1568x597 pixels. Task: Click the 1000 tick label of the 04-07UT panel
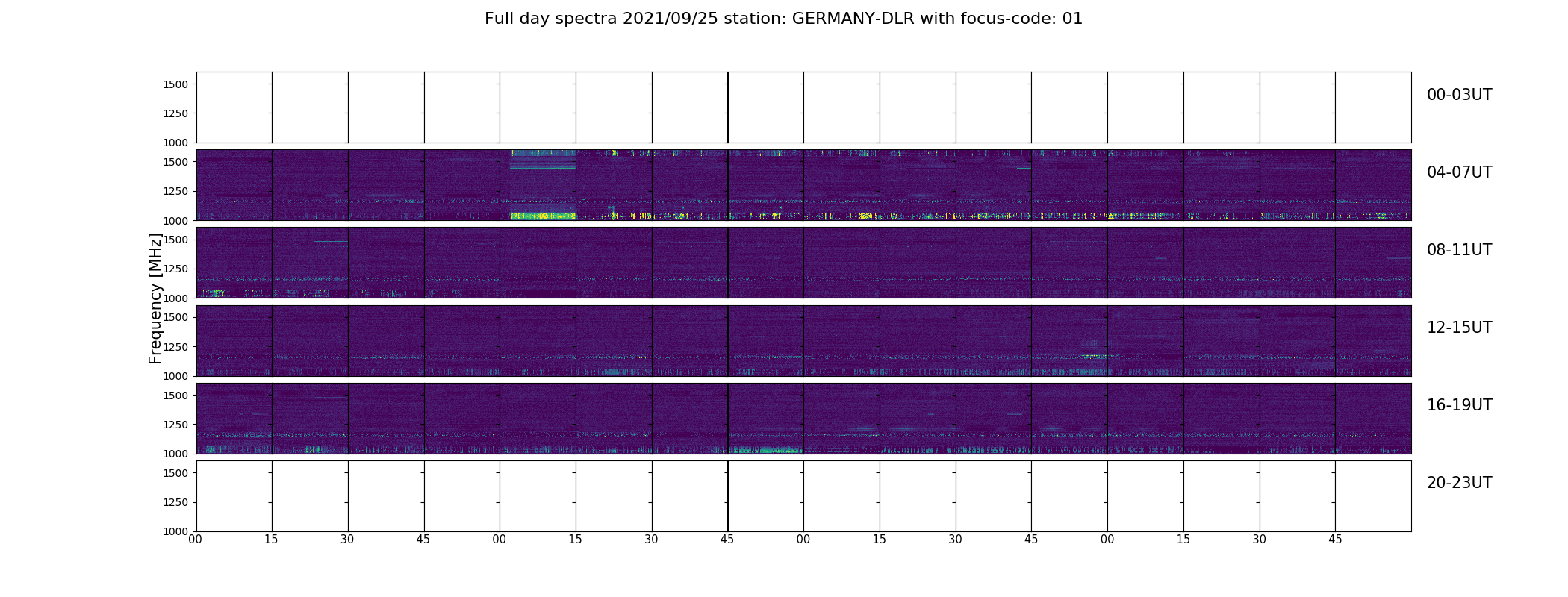(175, 220)
